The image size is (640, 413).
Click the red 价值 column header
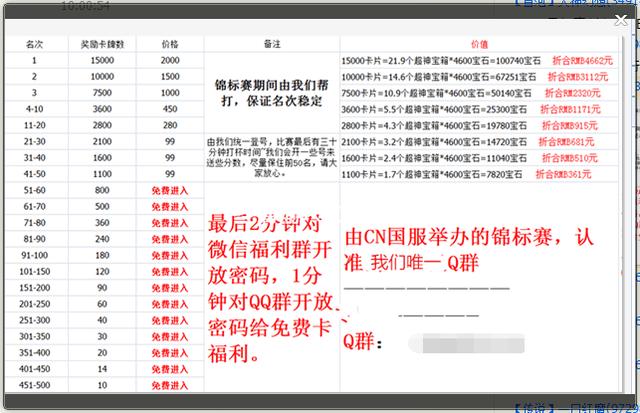pyautogui.click(x=480, y=44)
